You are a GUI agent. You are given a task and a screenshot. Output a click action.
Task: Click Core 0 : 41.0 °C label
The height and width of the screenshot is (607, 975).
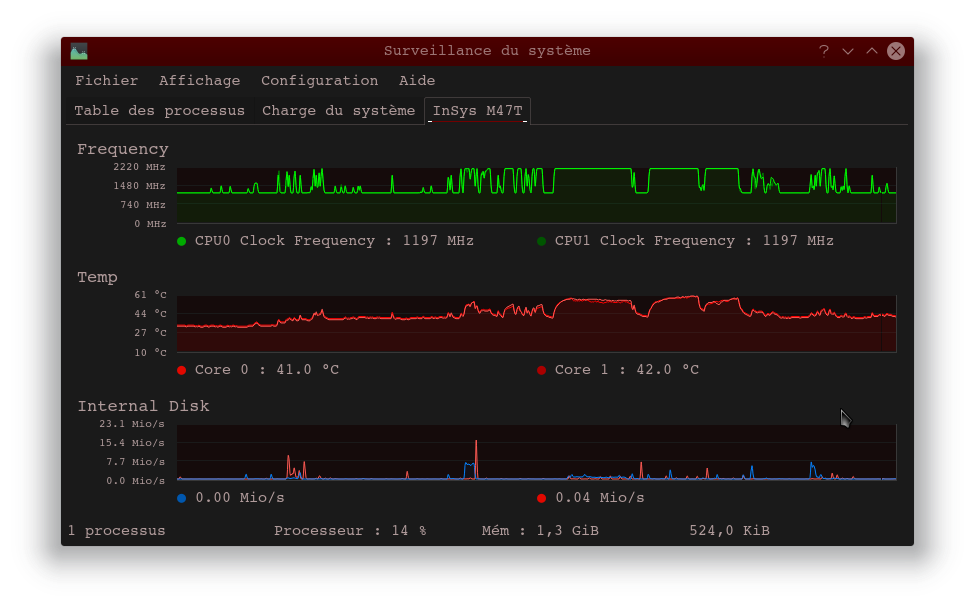pos(267,370)
